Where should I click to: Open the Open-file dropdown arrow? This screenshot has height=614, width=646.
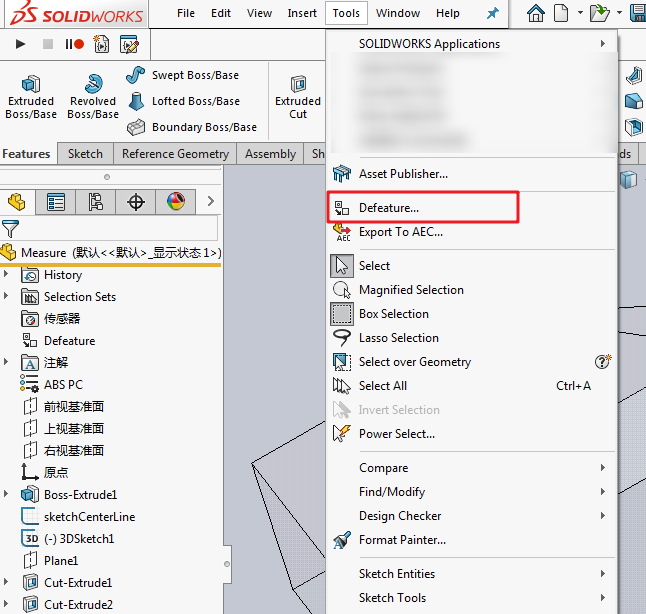point(619,13)
